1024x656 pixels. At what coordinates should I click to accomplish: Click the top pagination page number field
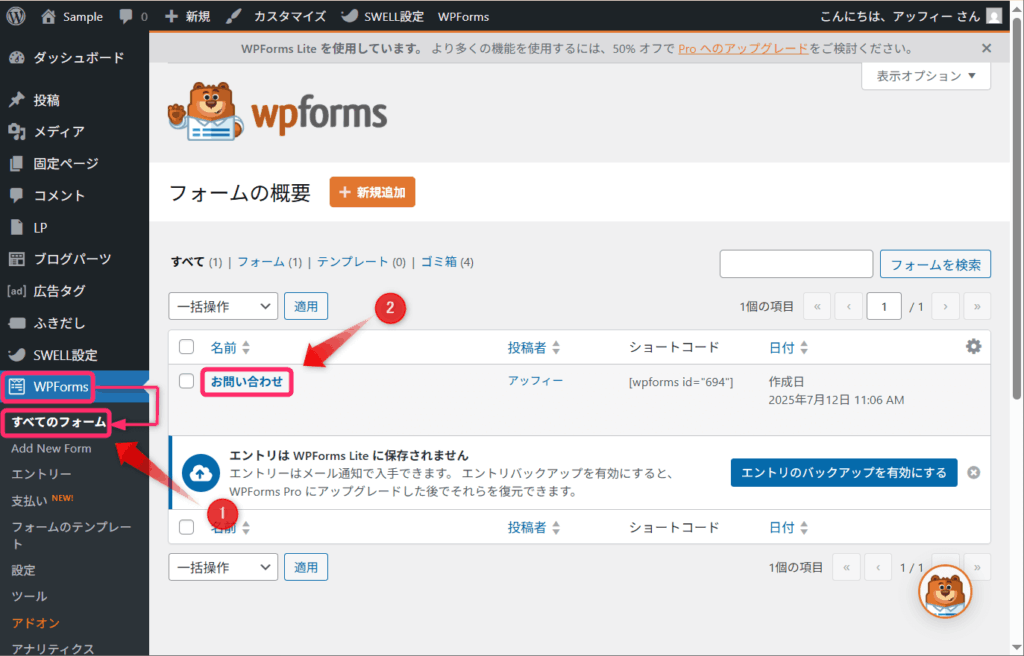pos(884,306)
